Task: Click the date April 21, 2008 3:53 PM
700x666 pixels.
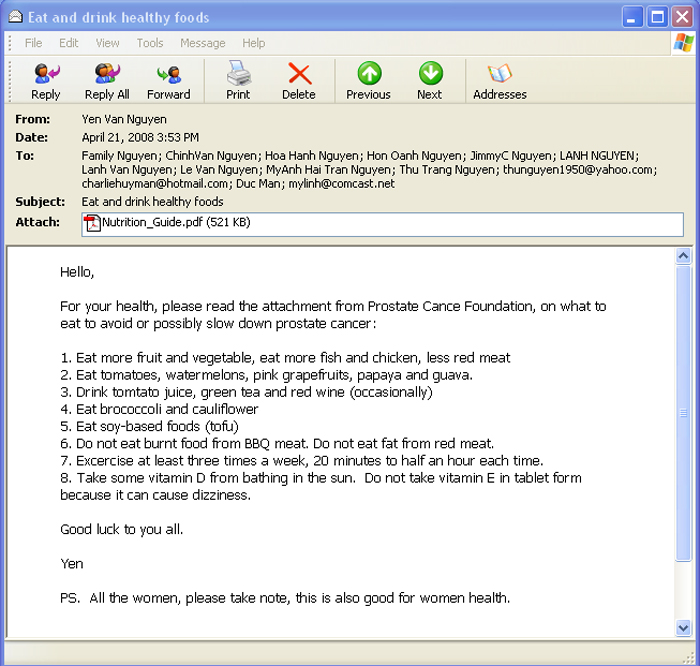Action: pyautogui.click(x=140, y=137)
